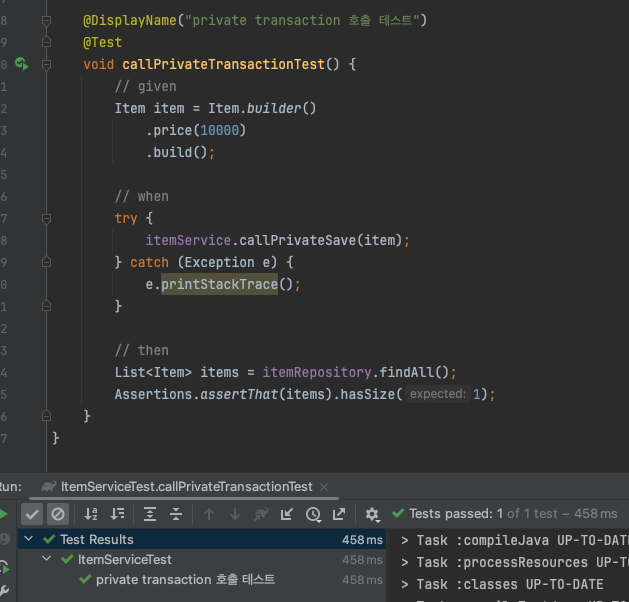Rerun tests green play button

point(4,514)
